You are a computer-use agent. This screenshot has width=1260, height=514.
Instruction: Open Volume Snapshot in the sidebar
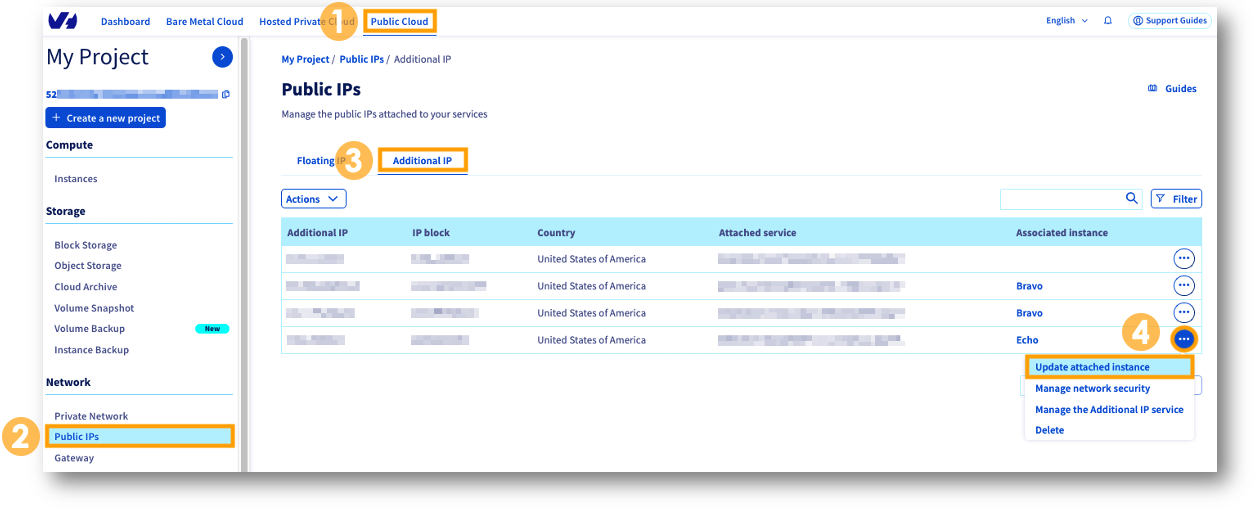pyautogui.click(x=94, y=308)
